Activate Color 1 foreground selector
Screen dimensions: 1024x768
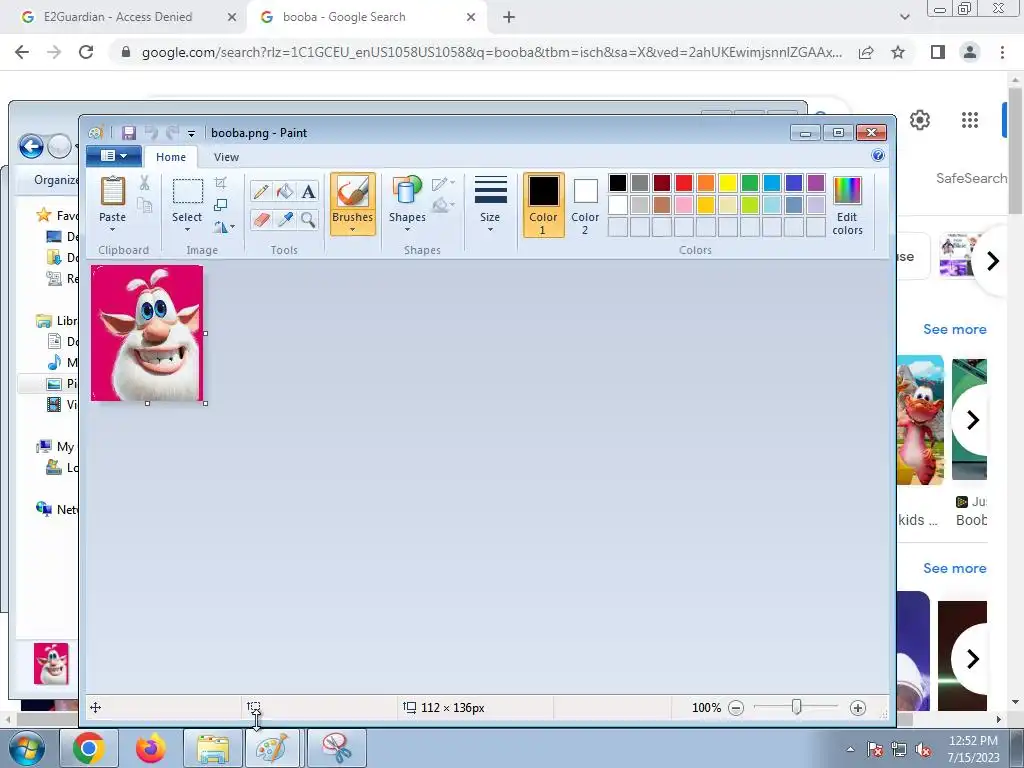(x=543, y=205)
